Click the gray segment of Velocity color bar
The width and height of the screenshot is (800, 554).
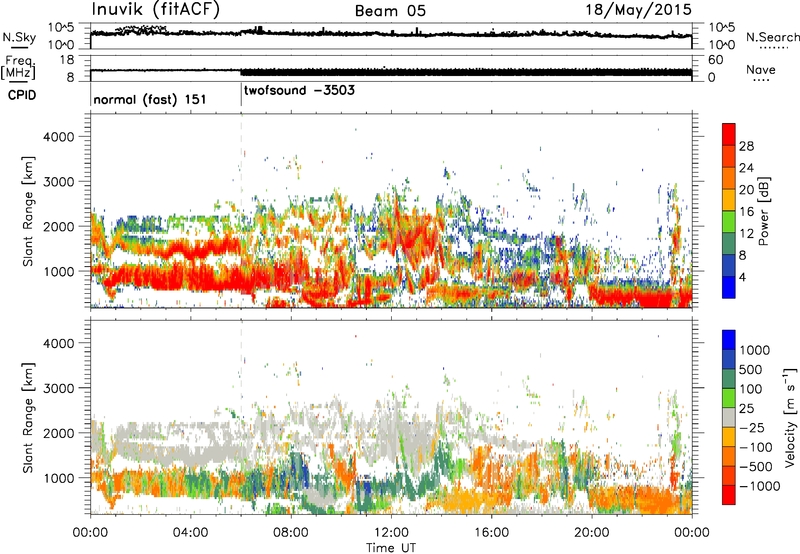point(729,417)
